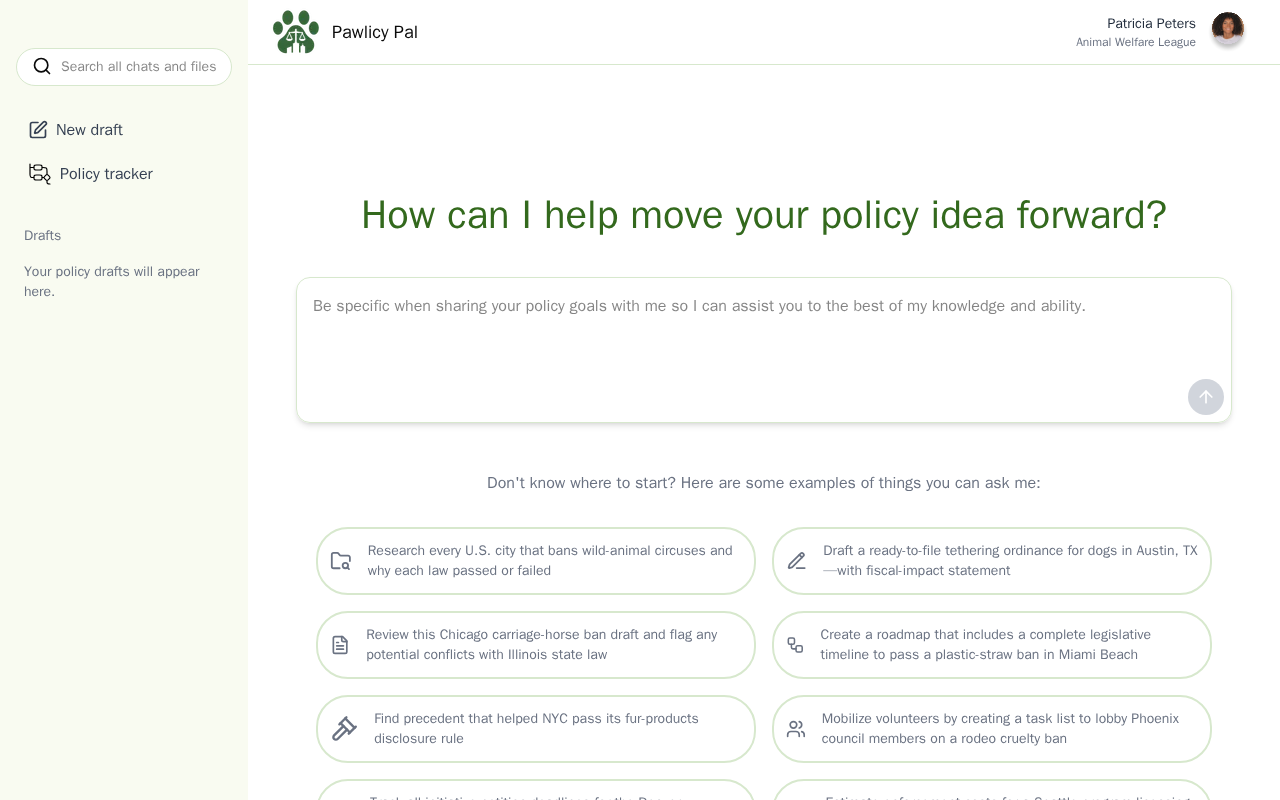Click the New draft pencil icon
1280x800 pixels.
click(38, 130)
